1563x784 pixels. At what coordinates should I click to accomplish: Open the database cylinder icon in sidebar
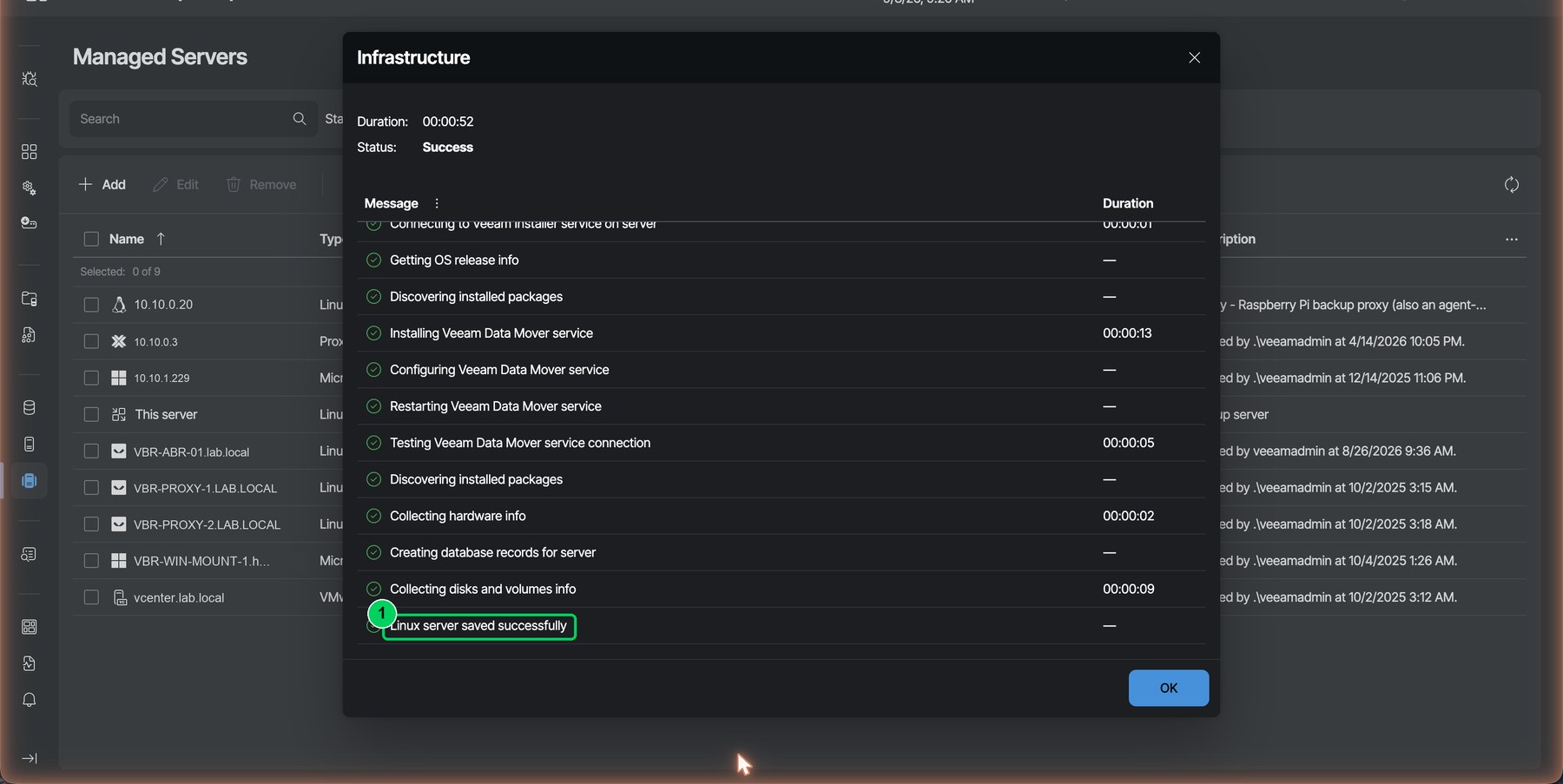(x=29, y=408)
